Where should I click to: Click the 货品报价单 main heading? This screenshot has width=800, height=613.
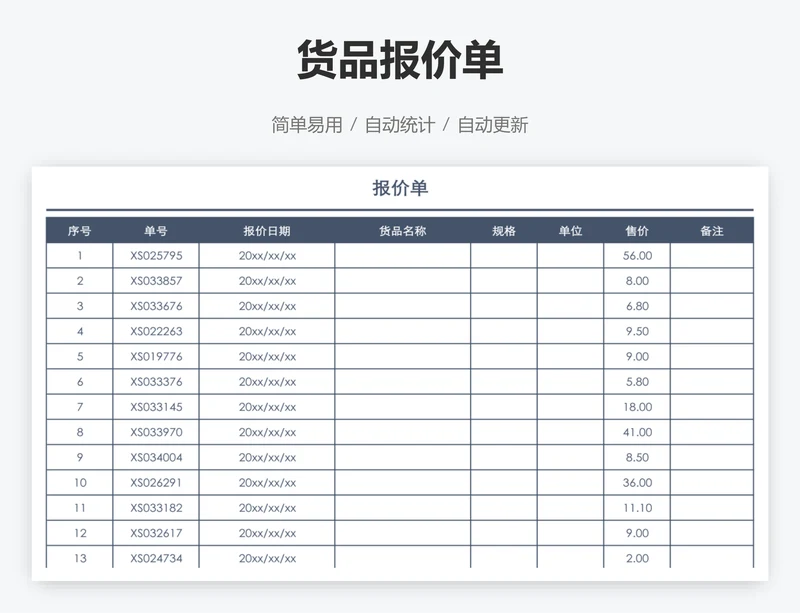tap(400, 59)
